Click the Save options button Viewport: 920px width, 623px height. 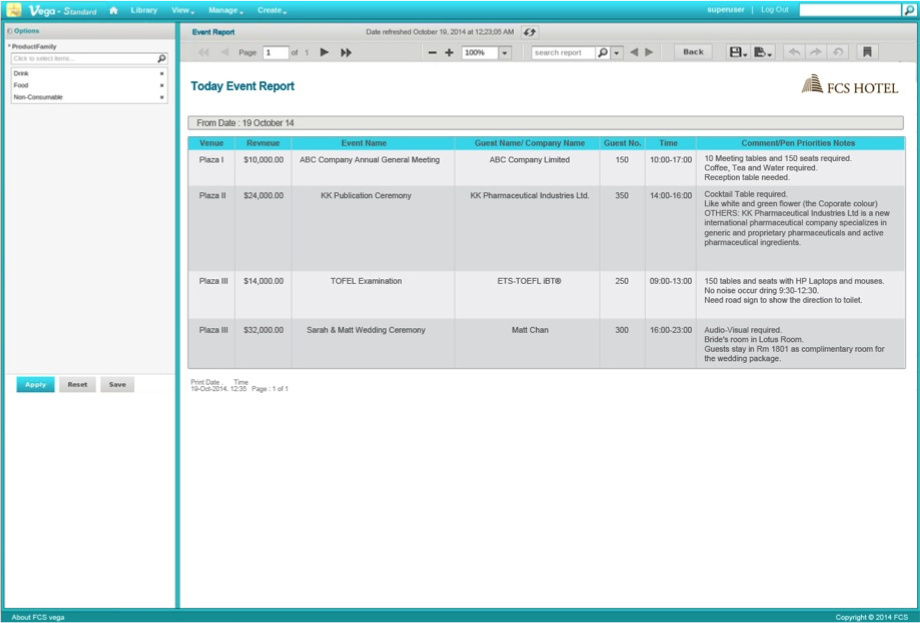[x=117, y=385]
